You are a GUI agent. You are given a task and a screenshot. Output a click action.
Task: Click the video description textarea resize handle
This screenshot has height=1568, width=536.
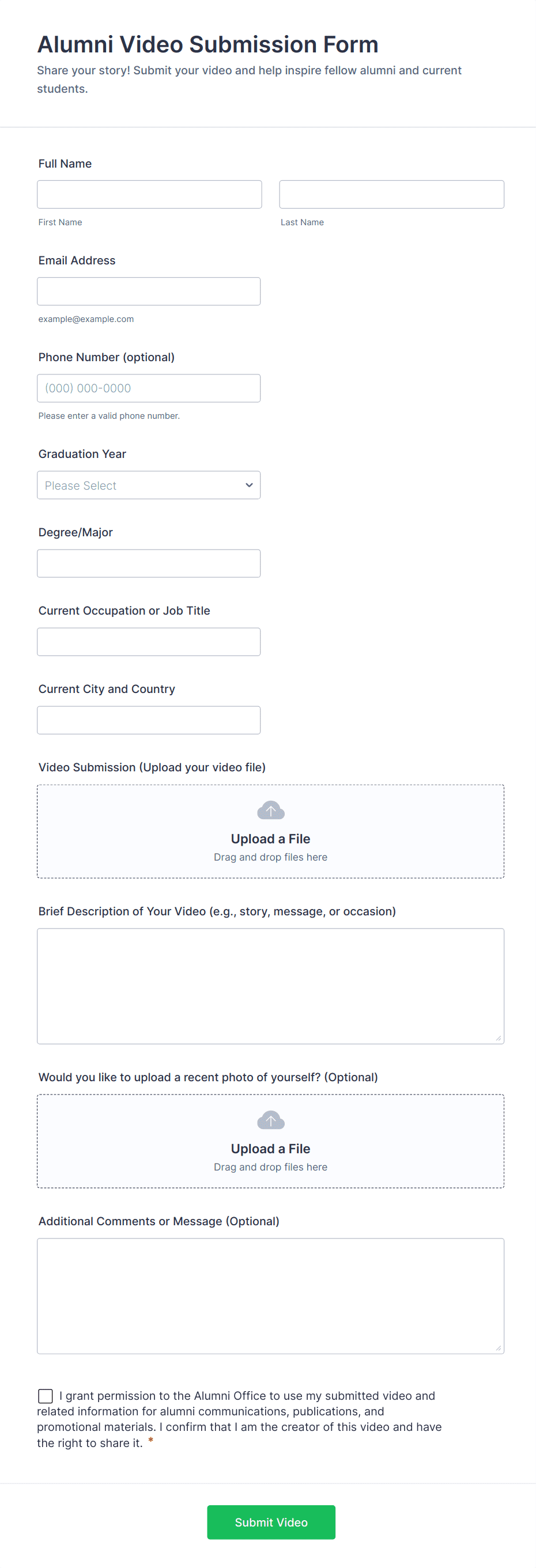(x=498, y=1039)
